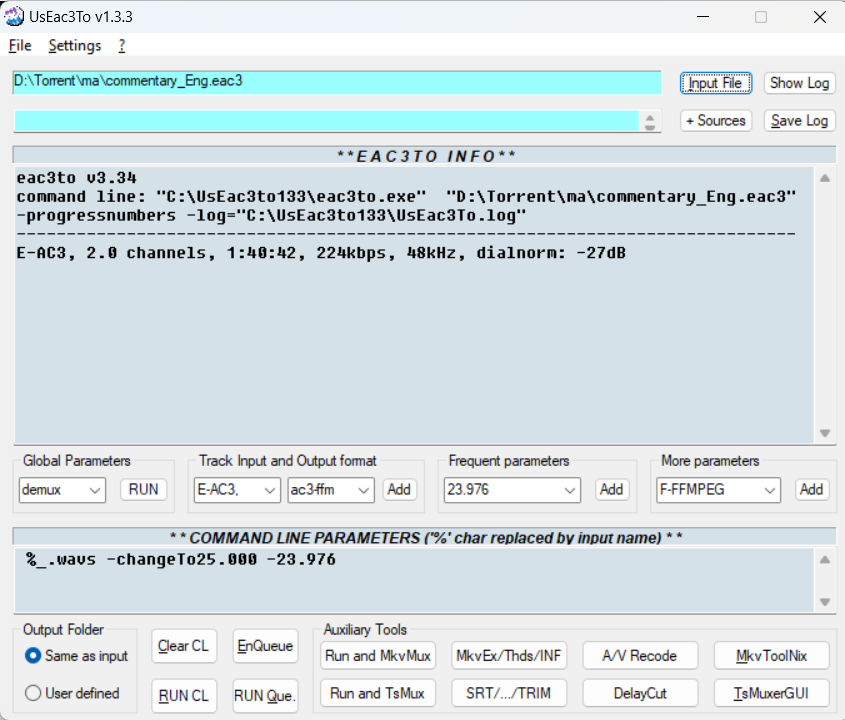The height and width of the screenshot is (720, 845).
Task: Open the 23.976 Frequent parameters dropdown
Action: pos(512,490)
